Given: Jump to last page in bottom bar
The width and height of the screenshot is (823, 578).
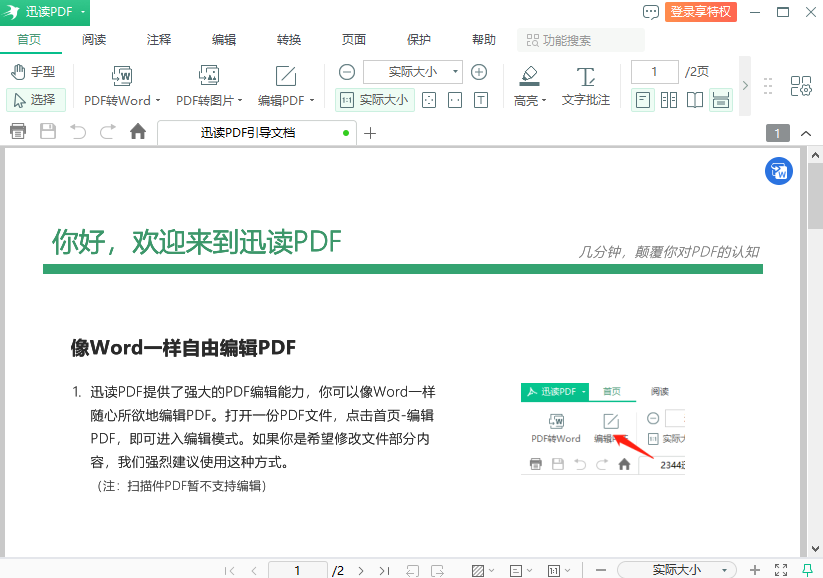Looking at the screenshot, I should (x=385, y=571).
